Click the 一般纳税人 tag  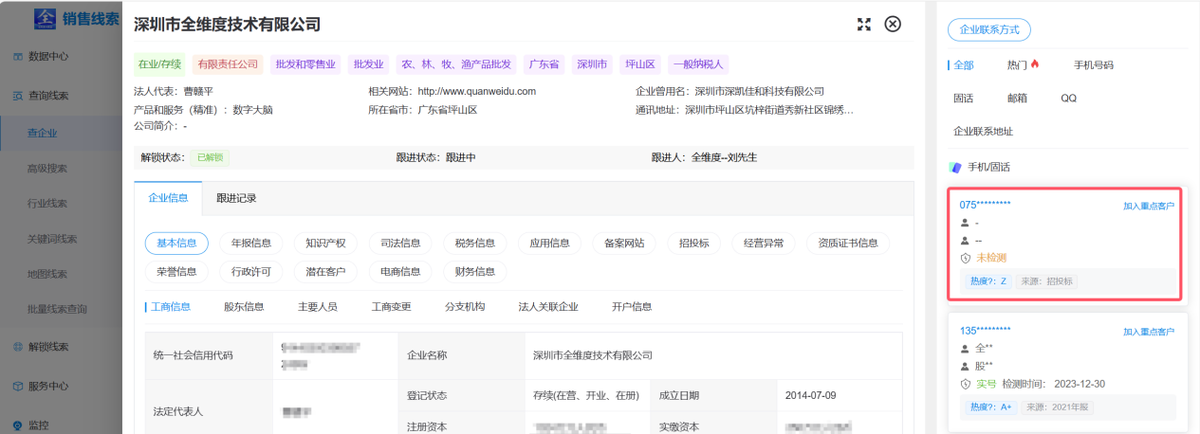coord(699,64)
